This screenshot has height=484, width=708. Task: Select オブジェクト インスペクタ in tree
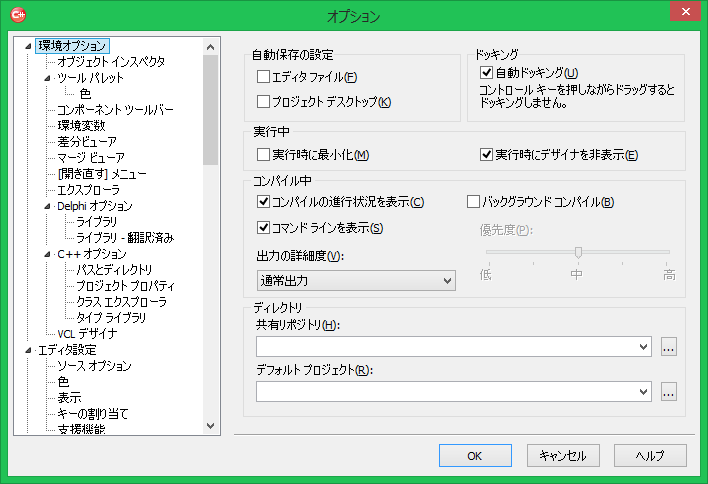tap(111, 62)
